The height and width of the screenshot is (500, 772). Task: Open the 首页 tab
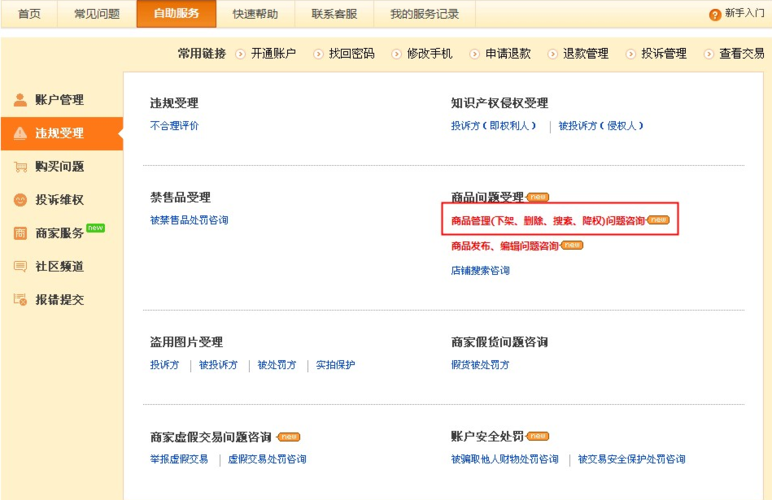click(29, 14)
